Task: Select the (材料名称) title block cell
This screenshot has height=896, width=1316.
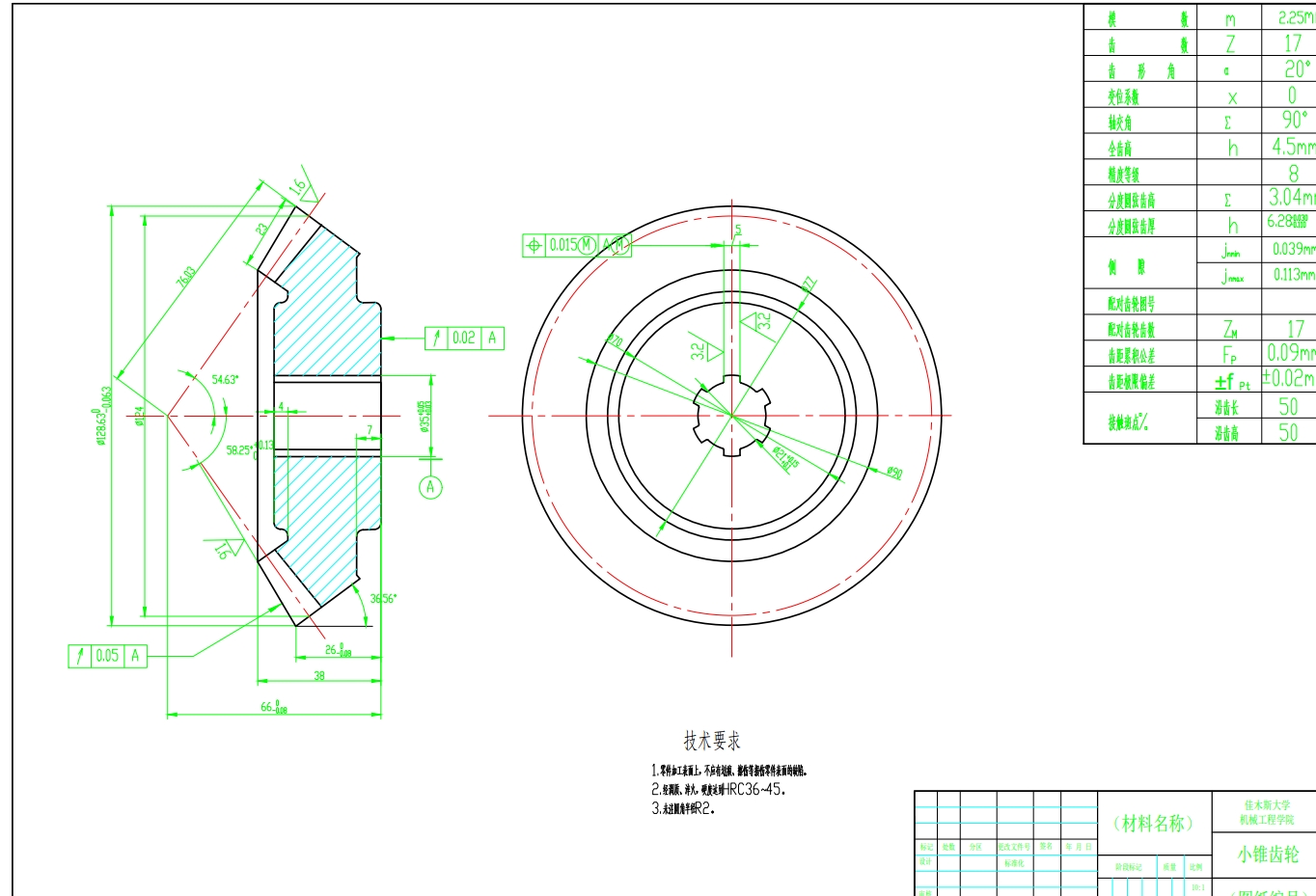Action: pyautogui.click(x=1154, y=823)
